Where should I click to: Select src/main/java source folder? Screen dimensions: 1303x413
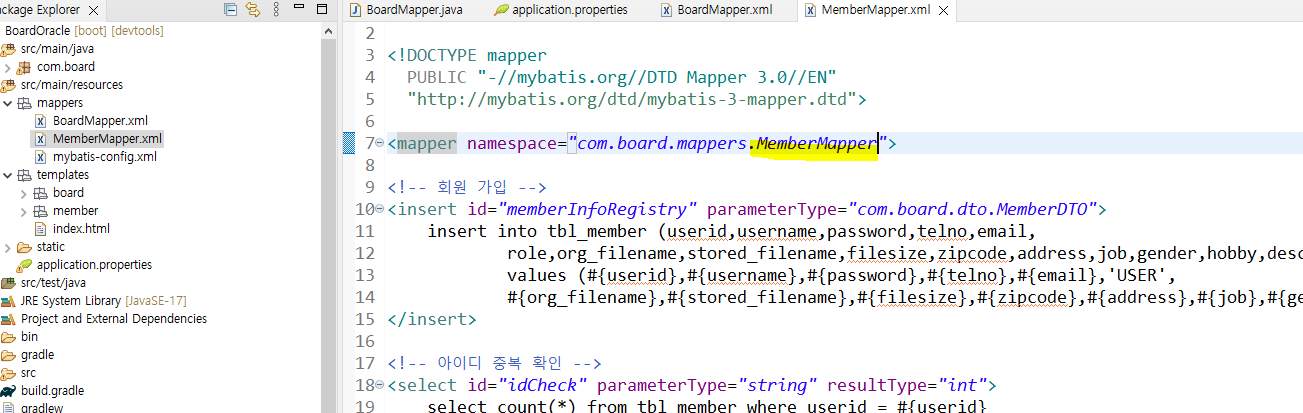pyautogui.click(x=57, y=49)
